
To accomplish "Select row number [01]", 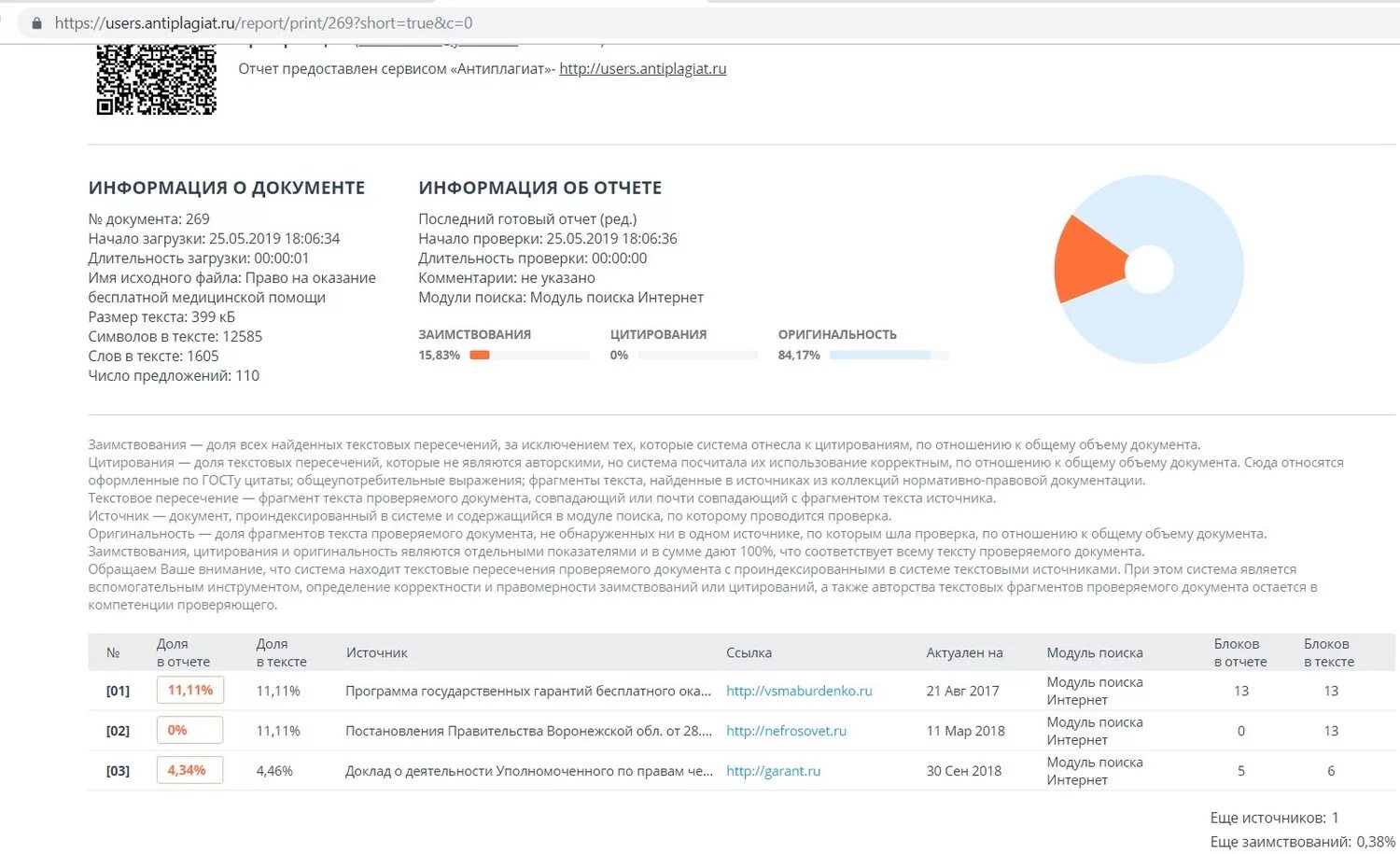I will click(118, 692).
